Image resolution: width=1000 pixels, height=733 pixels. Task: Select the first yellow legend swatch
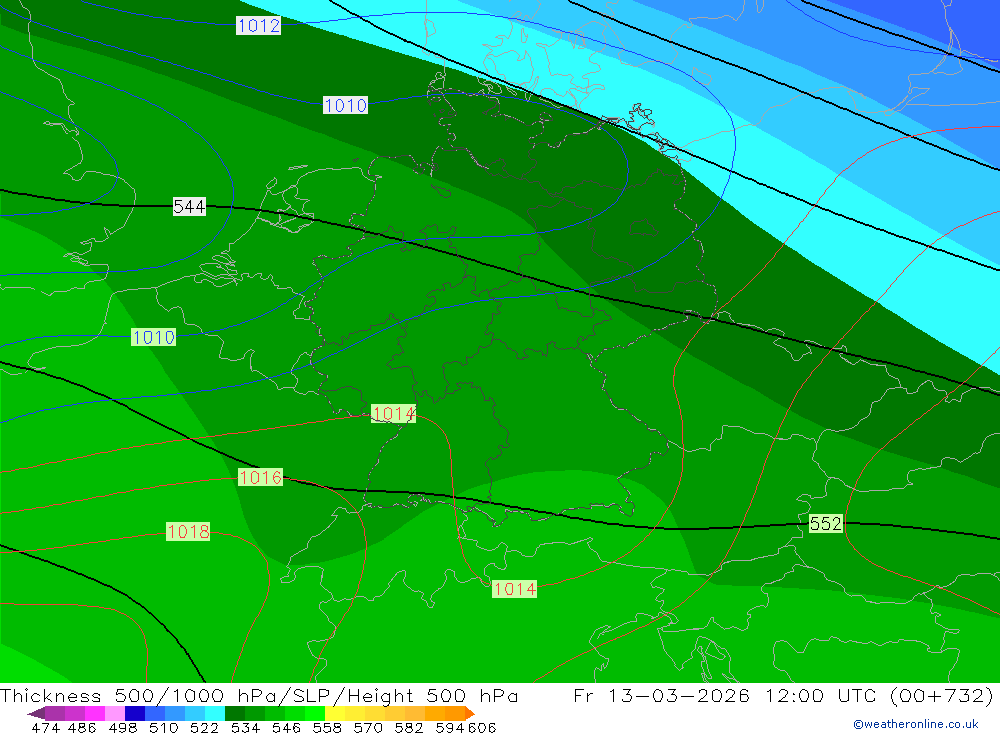point(335,713)
